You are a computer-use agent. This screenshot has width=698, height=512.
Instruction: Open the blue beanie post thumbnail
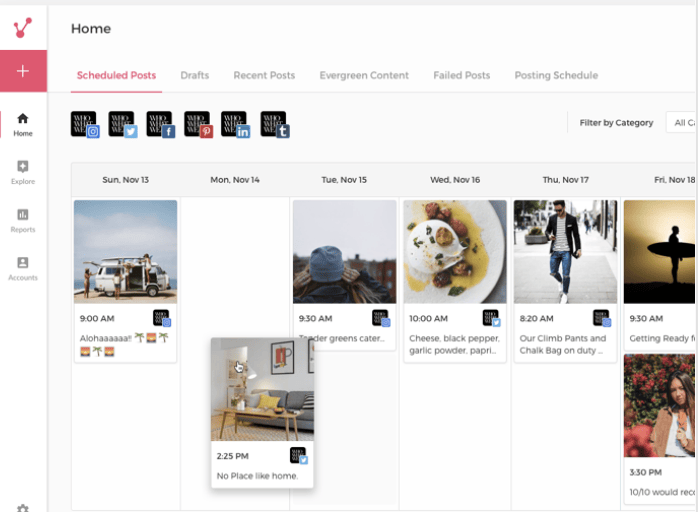345,252
